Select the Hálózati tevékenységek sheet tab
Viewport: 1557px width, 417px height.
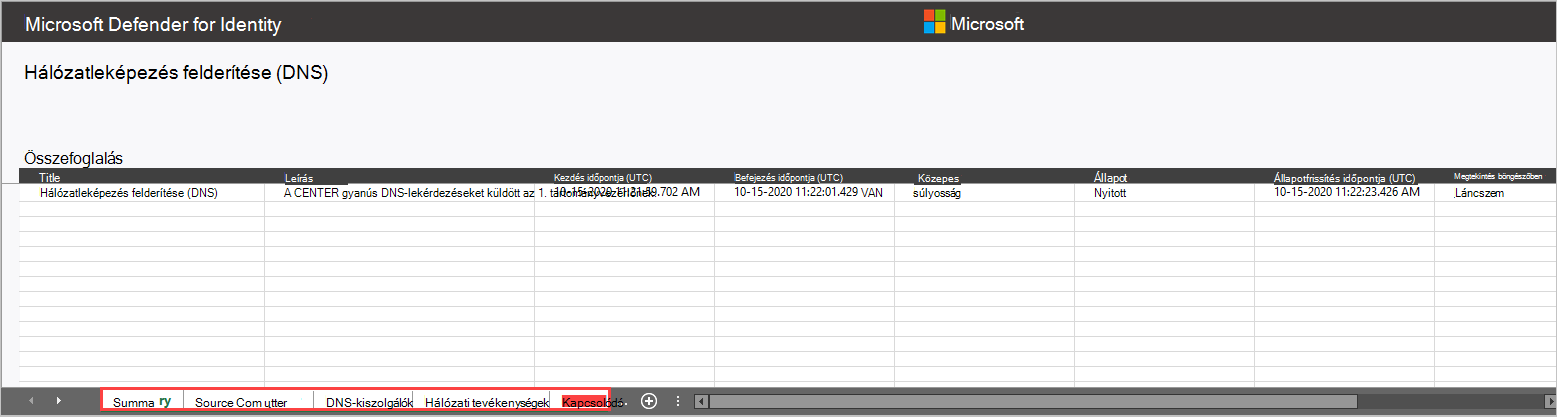point(484,402)
